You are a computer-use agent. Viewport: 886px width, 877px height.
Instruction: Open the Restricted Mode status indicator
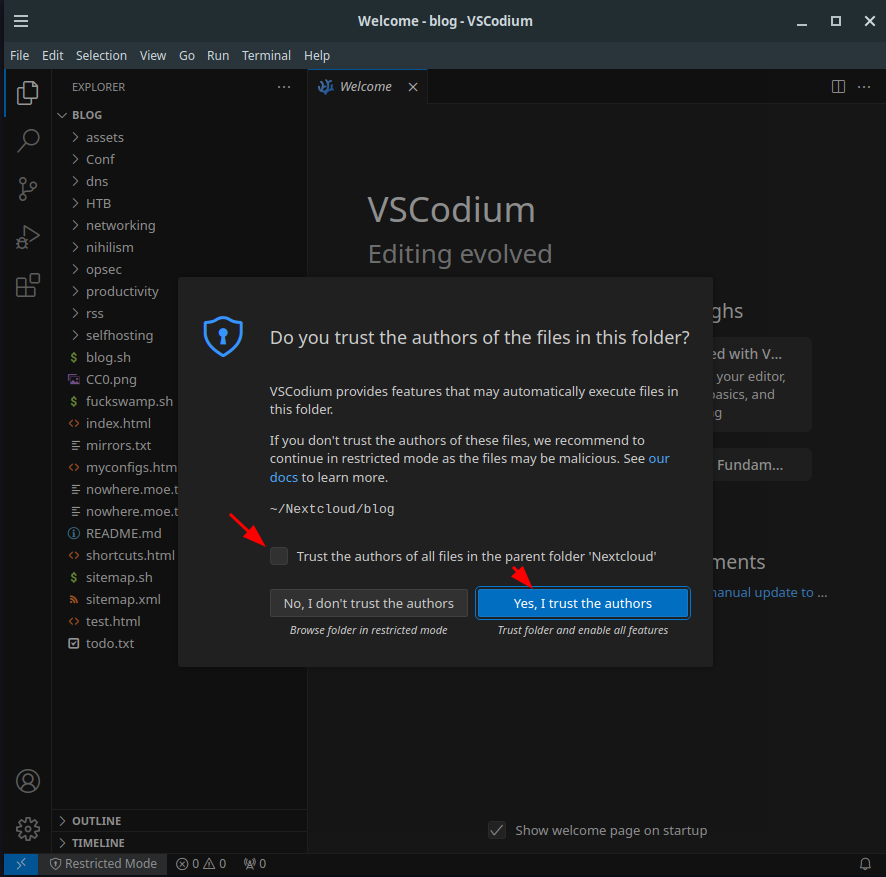(103, 864)
